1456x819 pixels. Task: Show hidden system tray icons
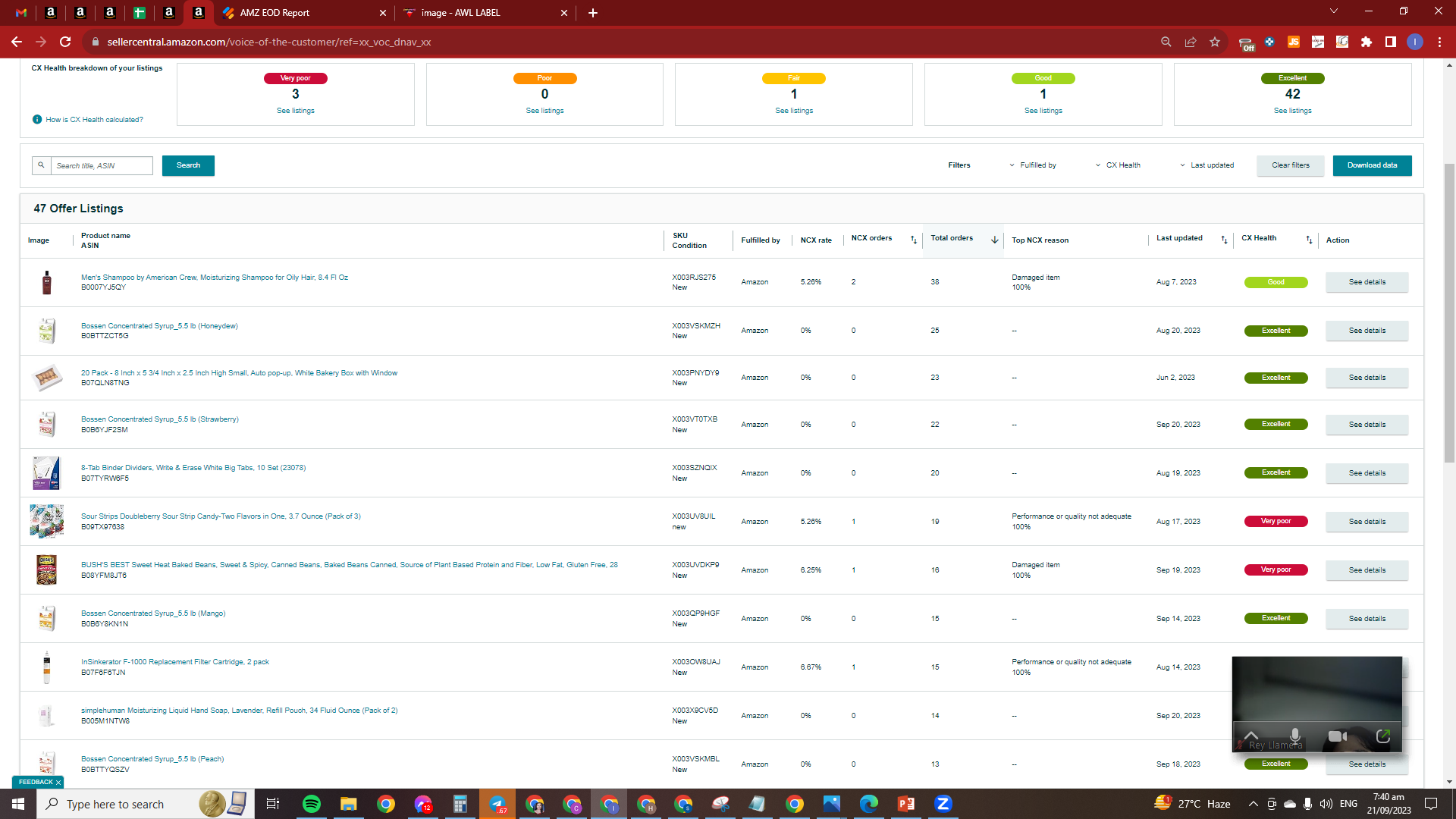coord(1253,804)
